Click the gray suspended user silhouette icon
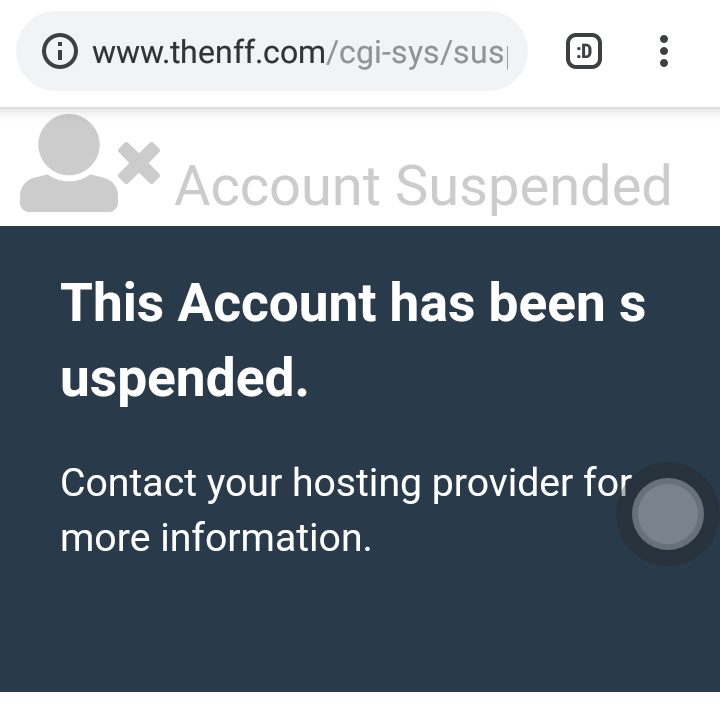The width and height of the screenshot is (720, 720). (69, 163)
